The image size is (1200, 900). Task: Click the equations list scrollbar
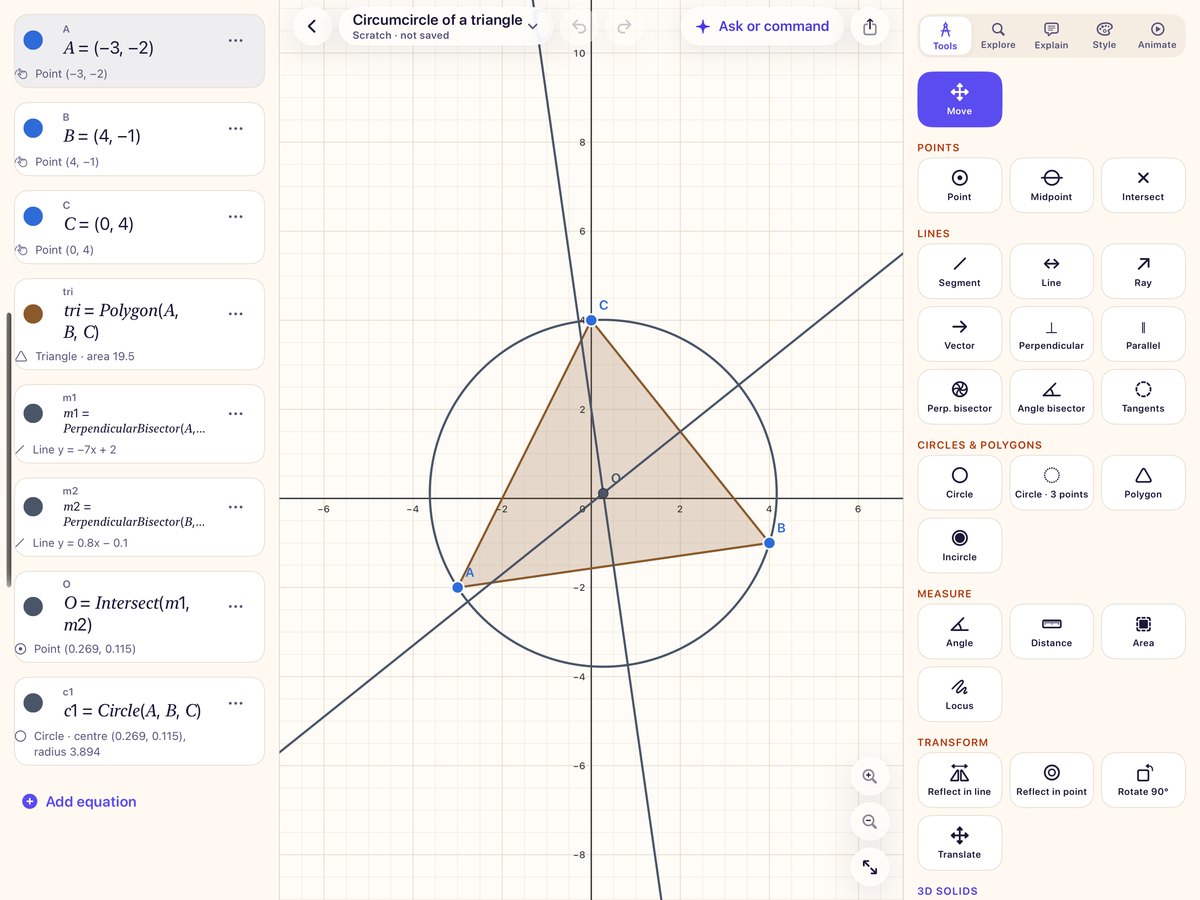pos(9,448)
